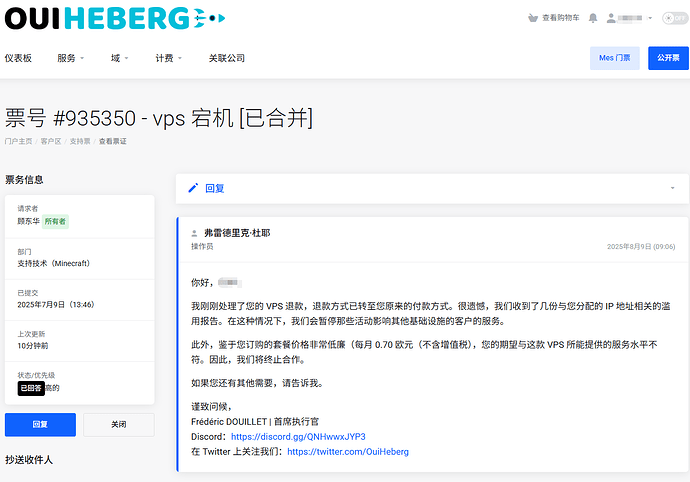This screenshot has height=482, width=690.
Task: Click the operator avatar icon
Action: tap(195, 233)
